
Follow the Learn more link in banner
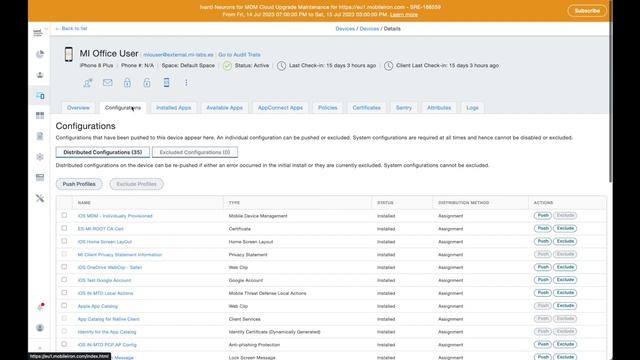click(404, 15)
